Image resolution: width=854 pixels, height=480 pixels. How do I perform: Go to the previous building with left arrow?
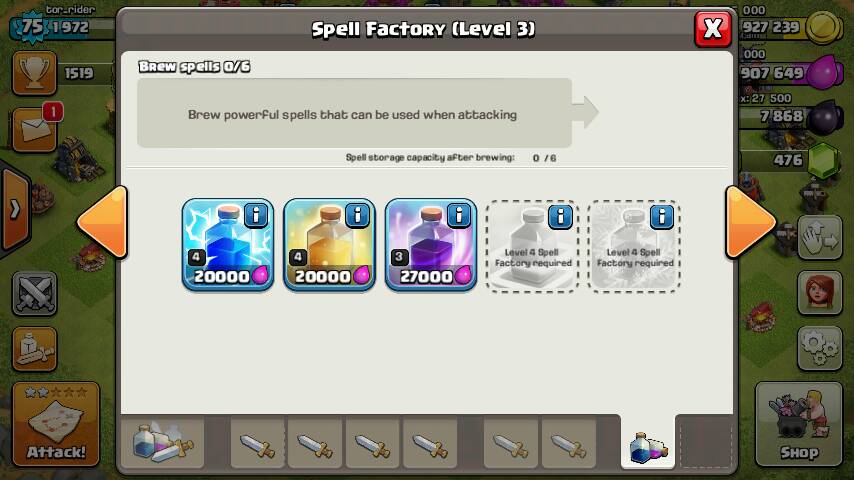(x=103, y=222)
